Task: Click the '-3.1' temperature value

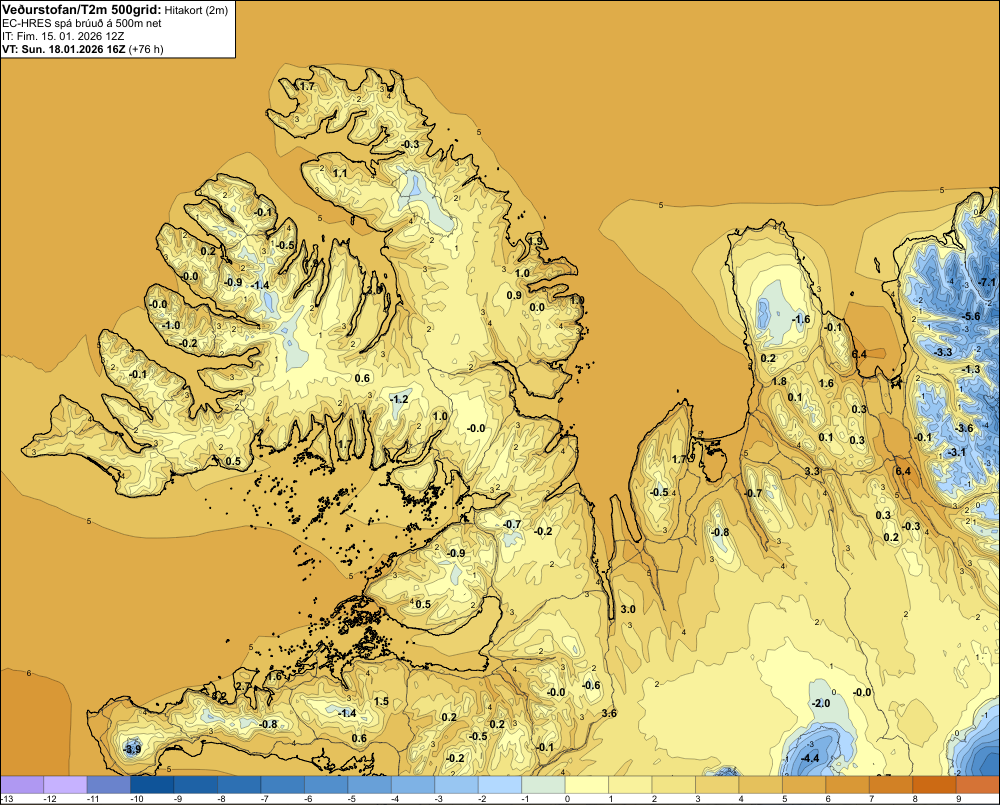Action: (x=957, y=452)
